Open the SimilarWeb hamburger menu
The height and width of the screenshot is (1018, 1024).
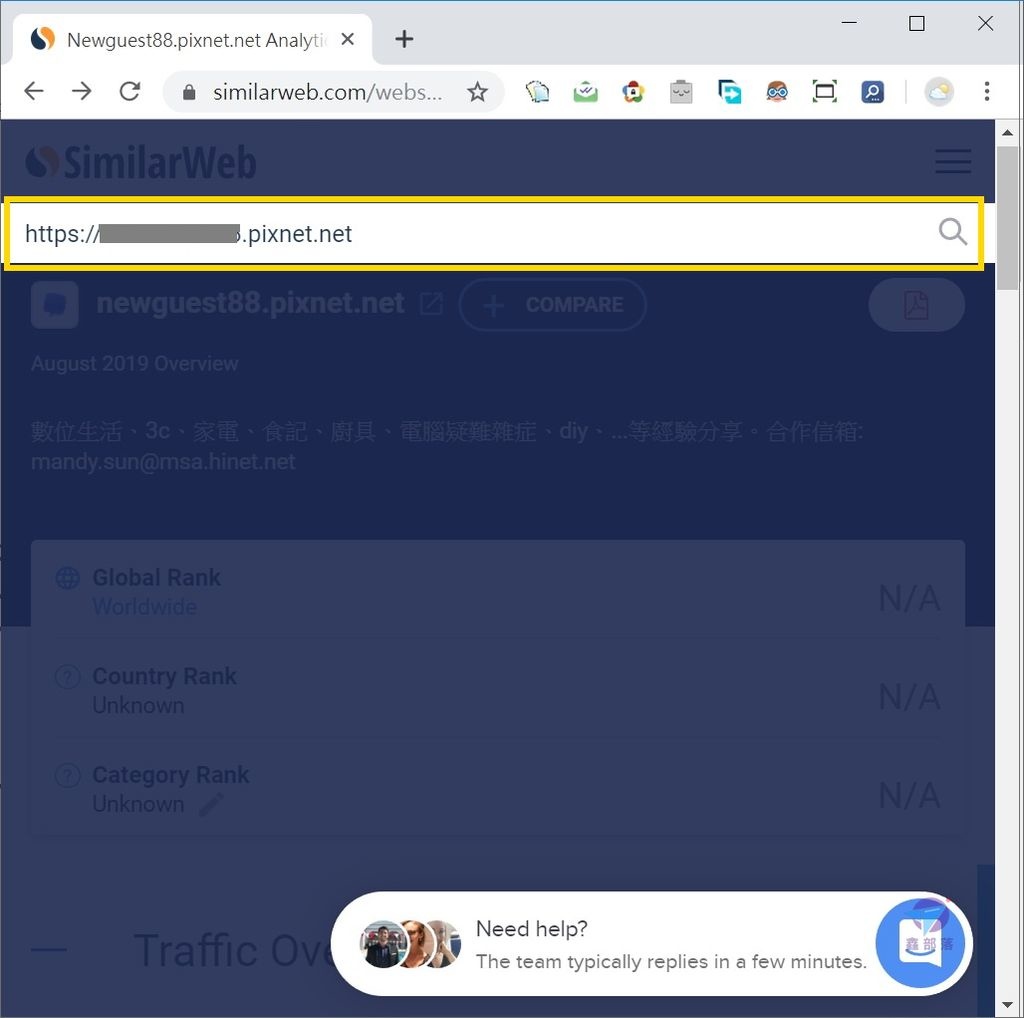(953, 161)
